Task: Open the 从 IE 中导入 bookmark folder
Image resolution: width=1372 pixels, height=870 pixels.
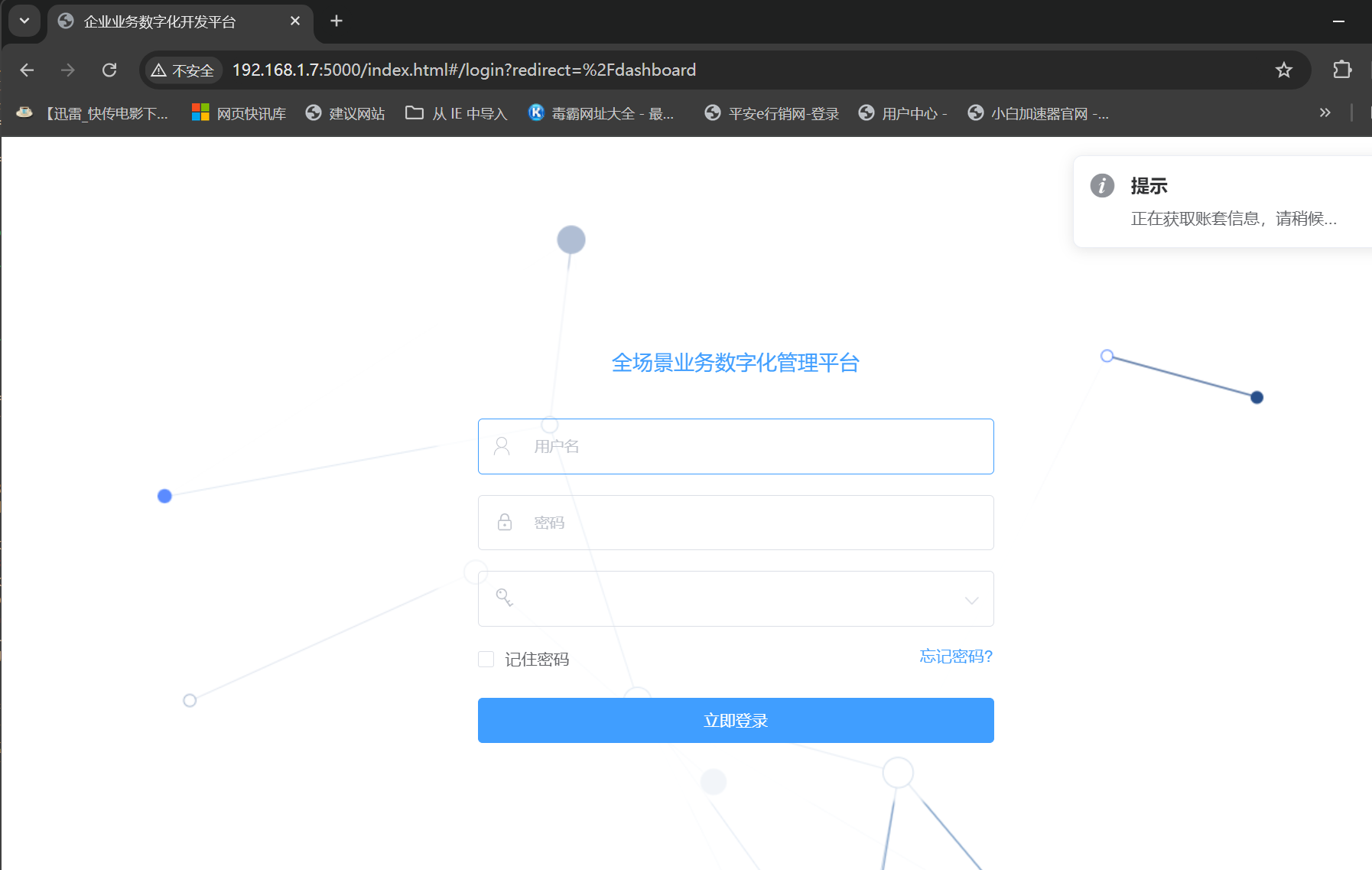Action: (x=455, y=112)
